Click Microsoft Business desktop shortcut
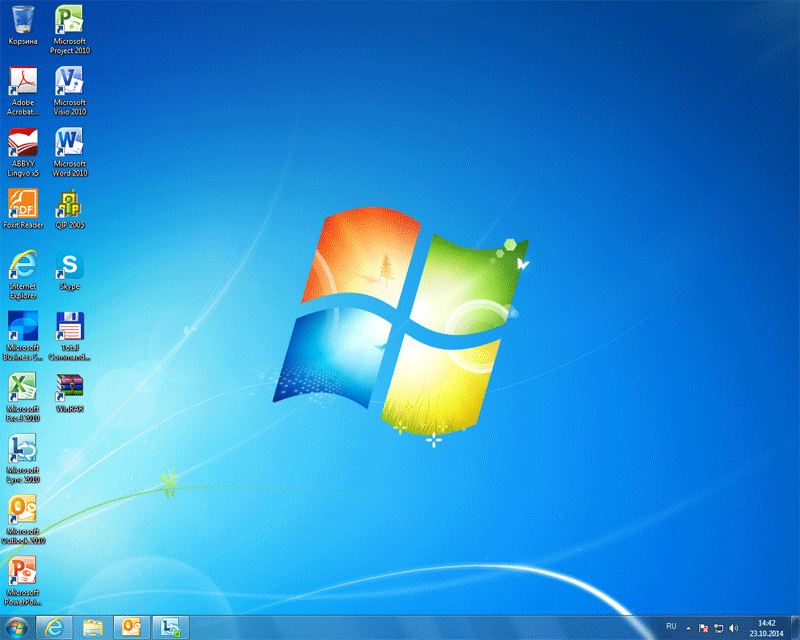 pos(23,336)
